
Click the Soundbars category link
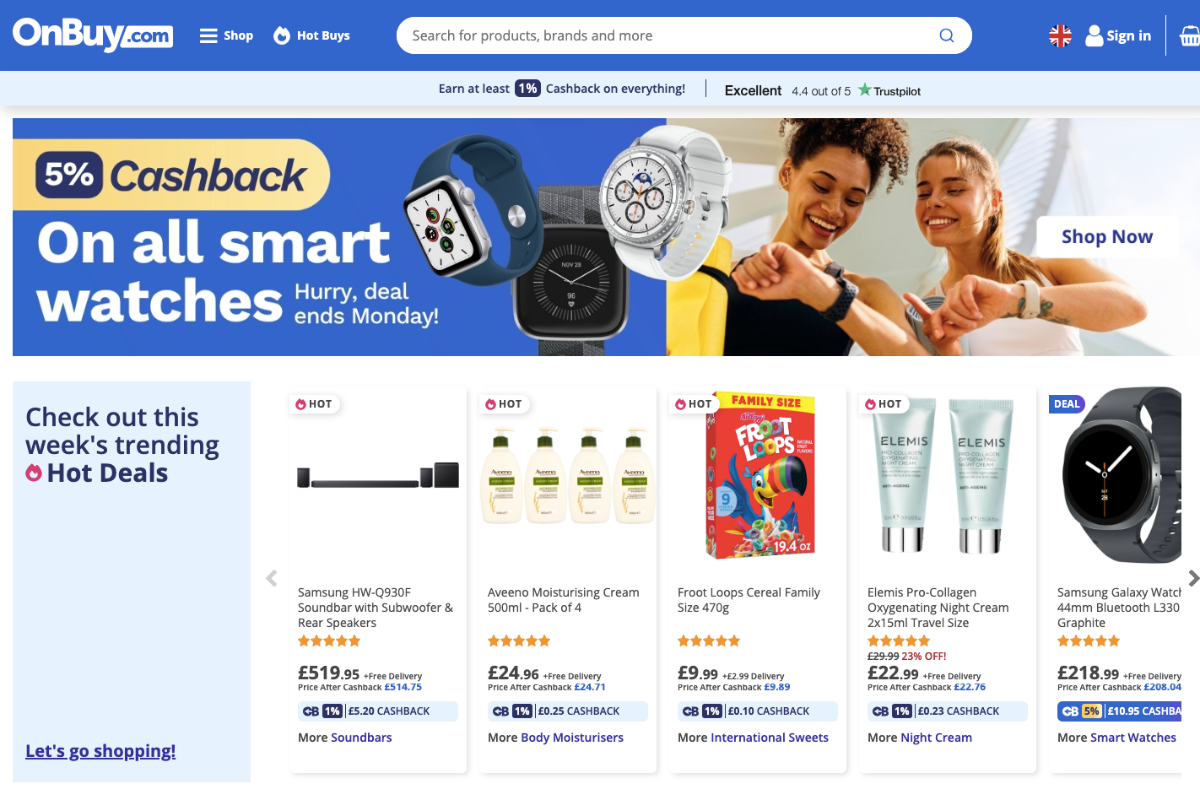(361, 738)
